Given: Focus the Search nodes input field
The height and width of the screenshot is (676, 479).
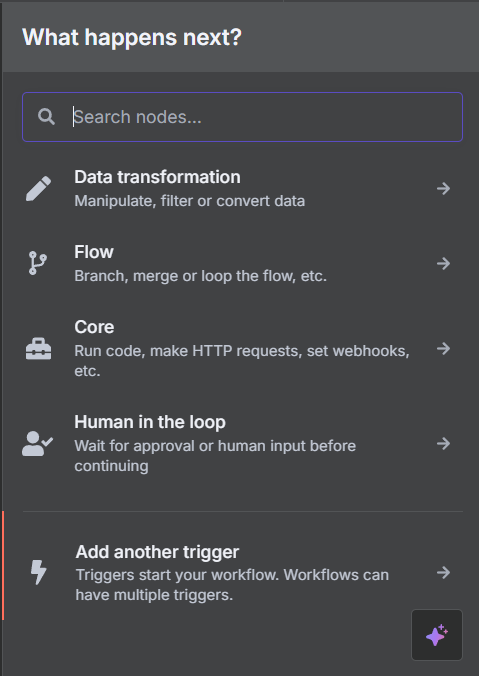Looking at the screenshot, I should pyautogui.click(x=242, y=117).
